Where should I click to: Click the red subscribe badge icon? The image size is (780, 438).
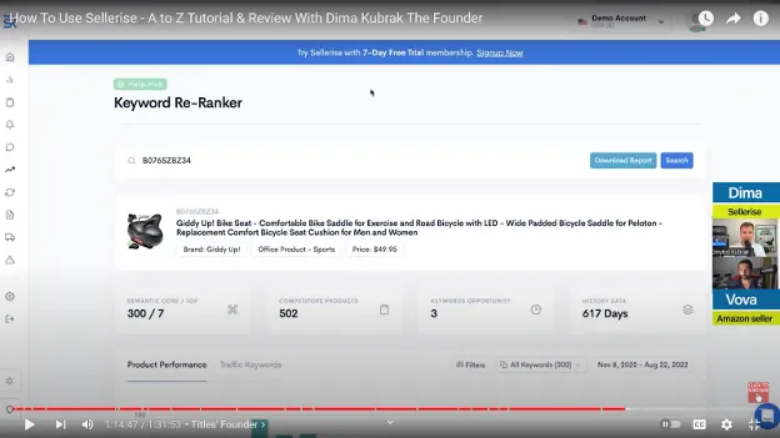pos(758,392)
